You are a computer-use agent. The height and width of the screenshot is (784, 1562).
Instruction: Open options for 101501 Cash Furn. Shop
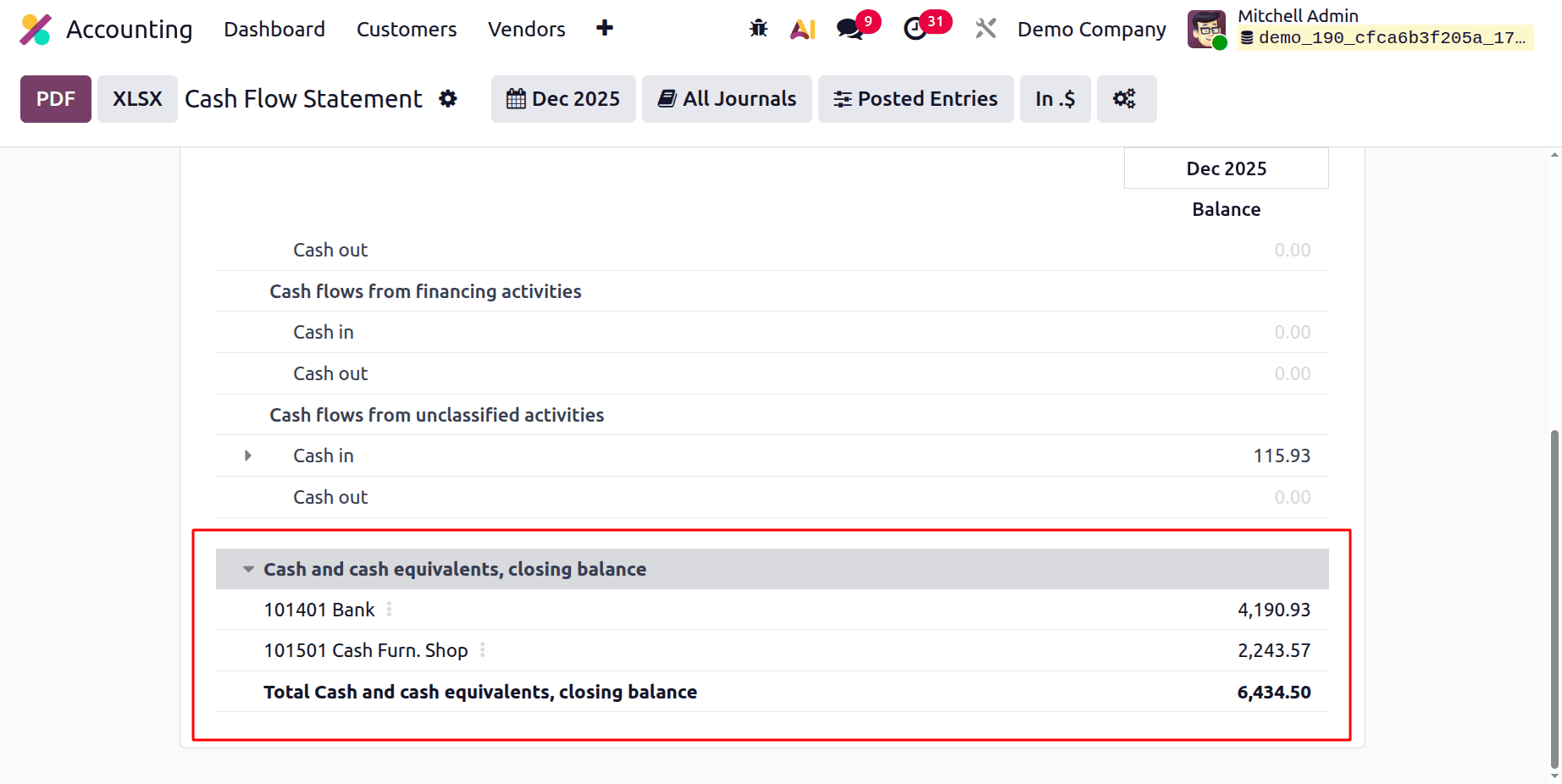(x=482, y=650)
